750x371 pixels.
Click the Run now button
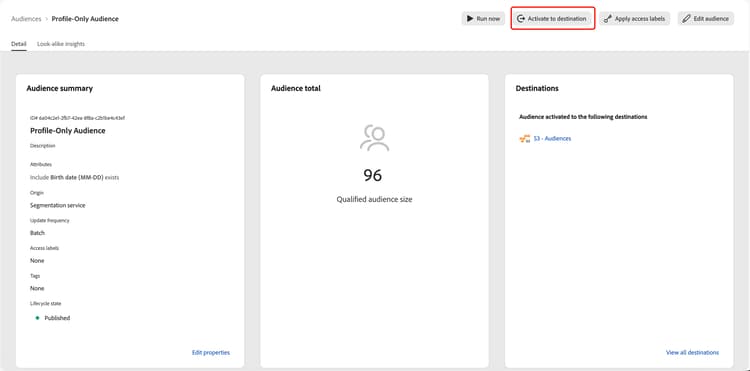pos(483,19)
